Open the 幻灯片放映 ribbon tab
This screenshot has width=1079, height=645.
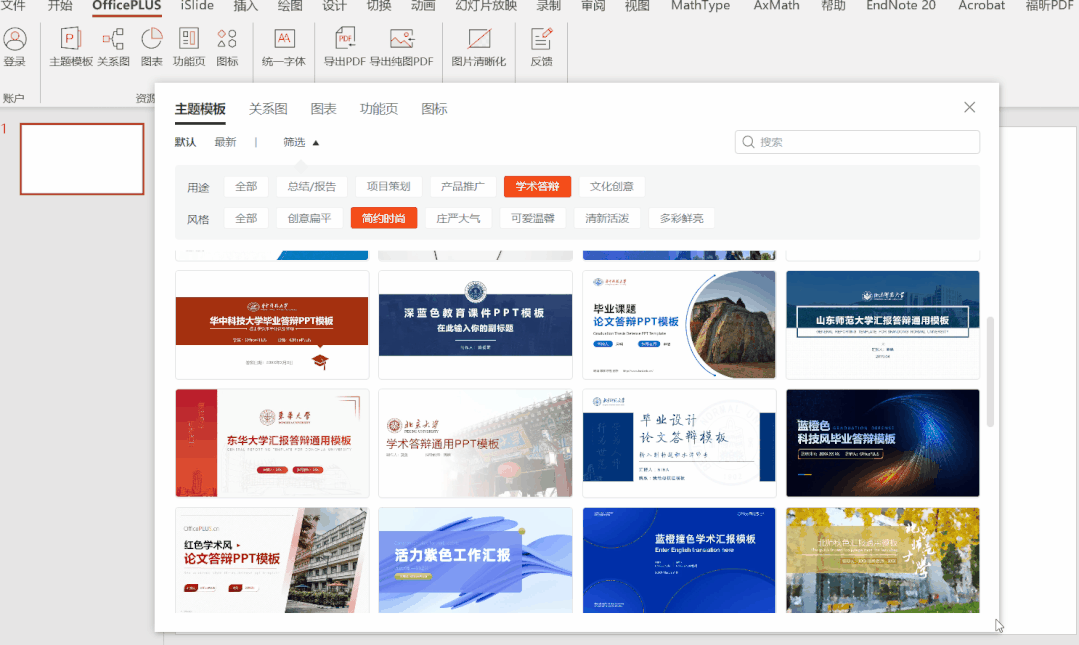(486, 6)
